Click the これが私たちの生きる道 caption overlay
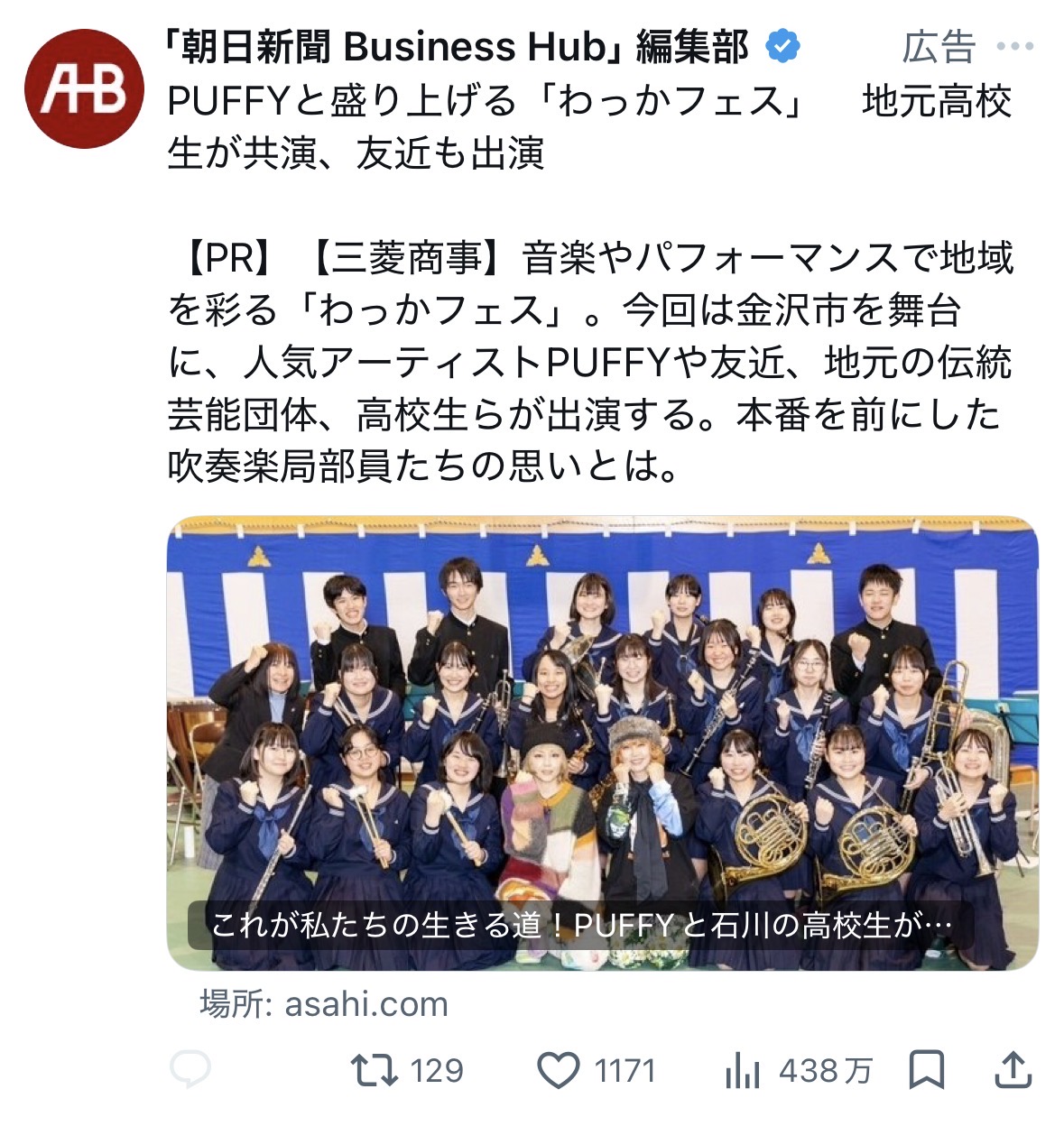This screenshot has height=1126, width=1064. (x=580, y=925)
